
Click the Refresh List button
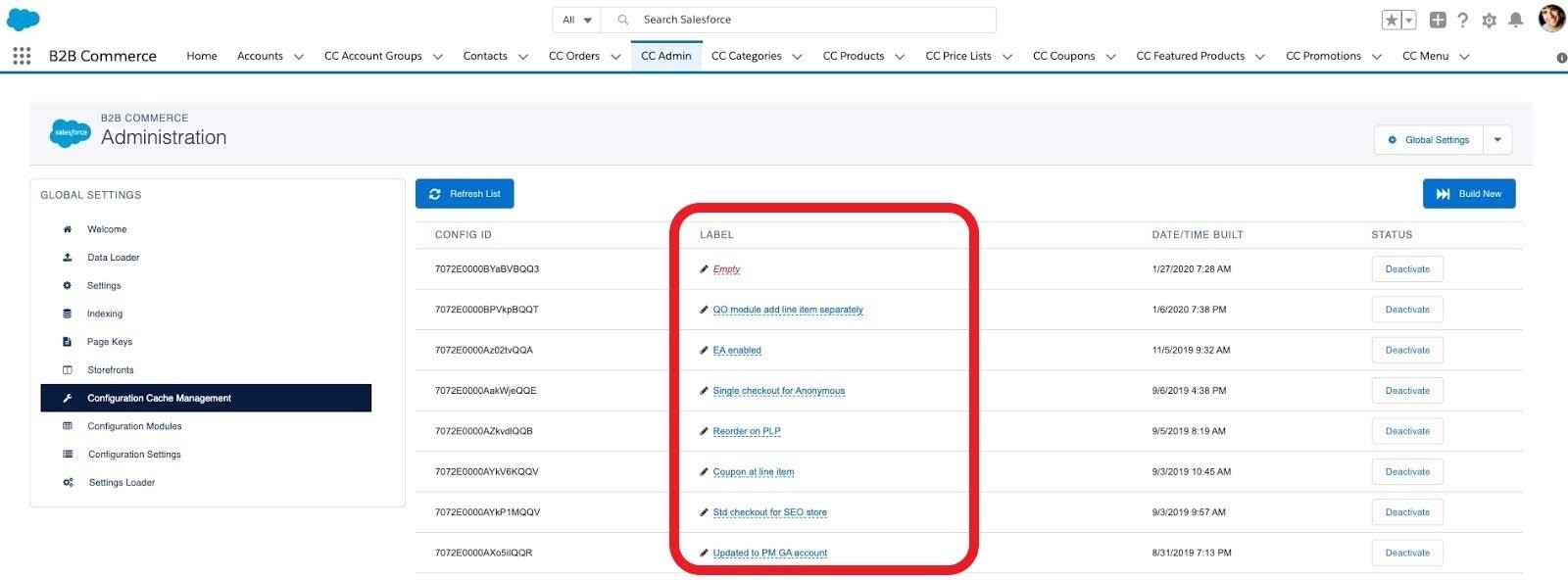tap(465, 194)
